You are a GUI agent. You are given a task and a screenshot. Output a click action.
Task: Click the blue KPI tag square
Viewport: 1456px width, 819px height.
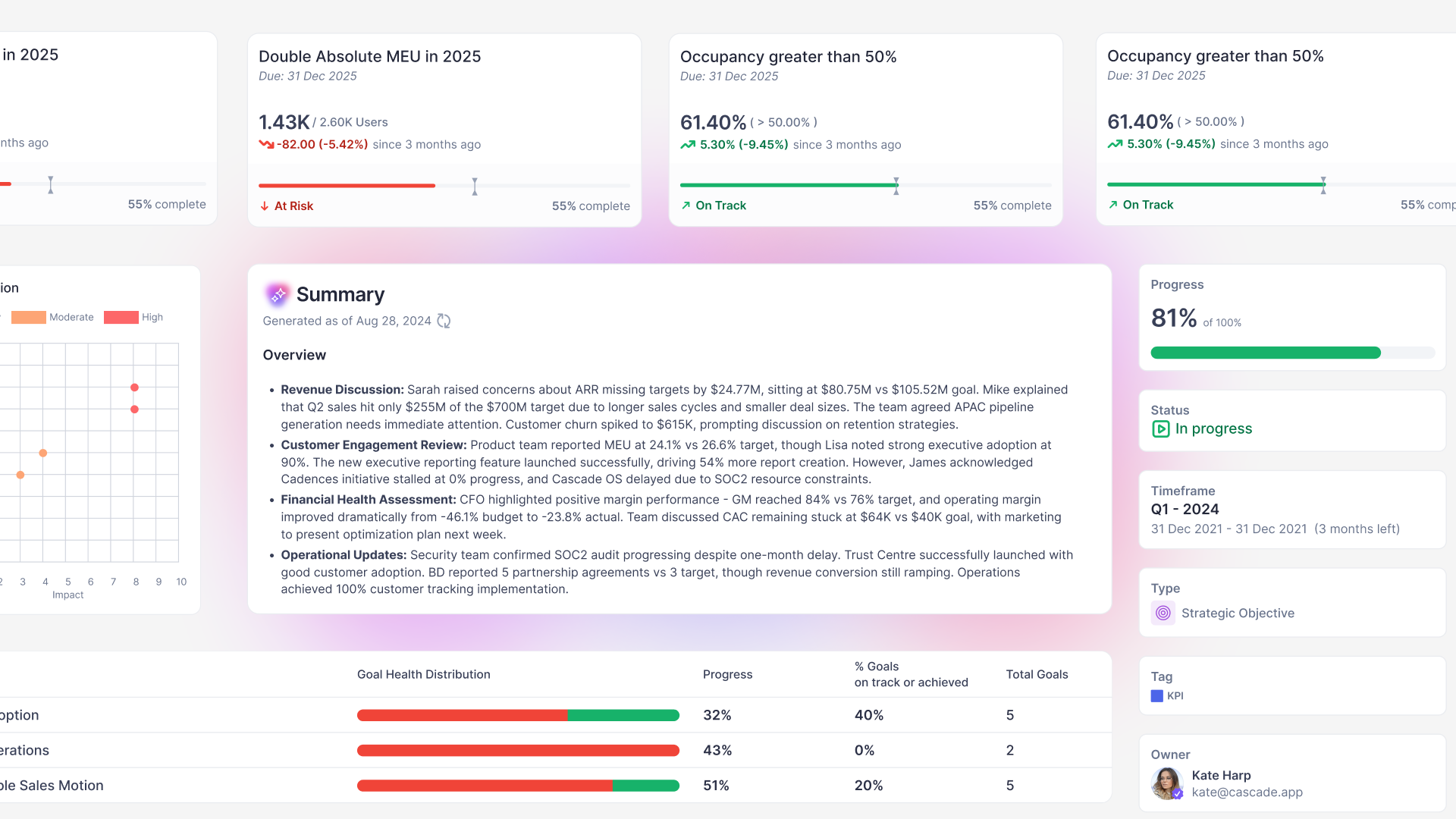point(1156,696)
